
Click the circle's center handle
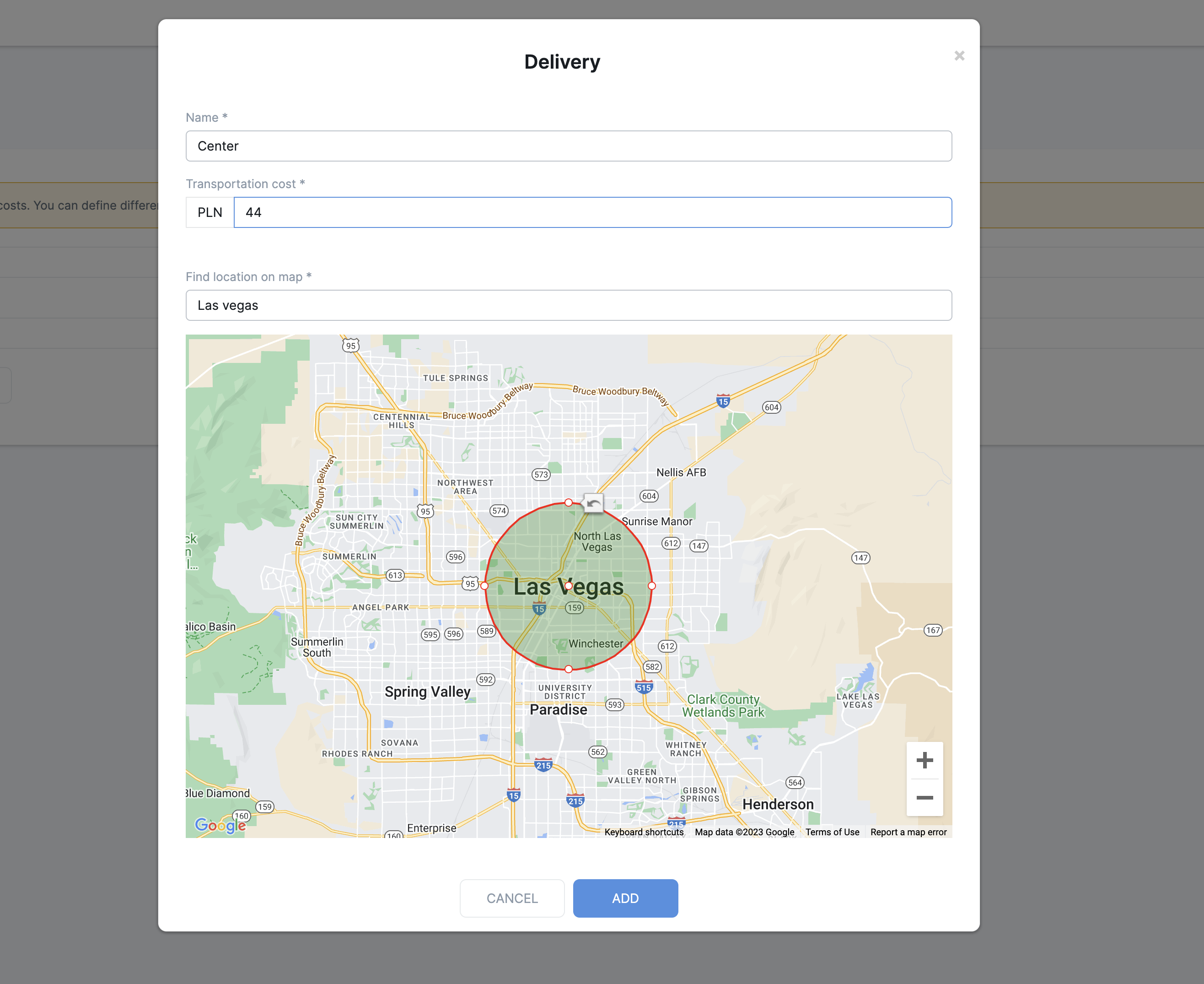(568, 585)
